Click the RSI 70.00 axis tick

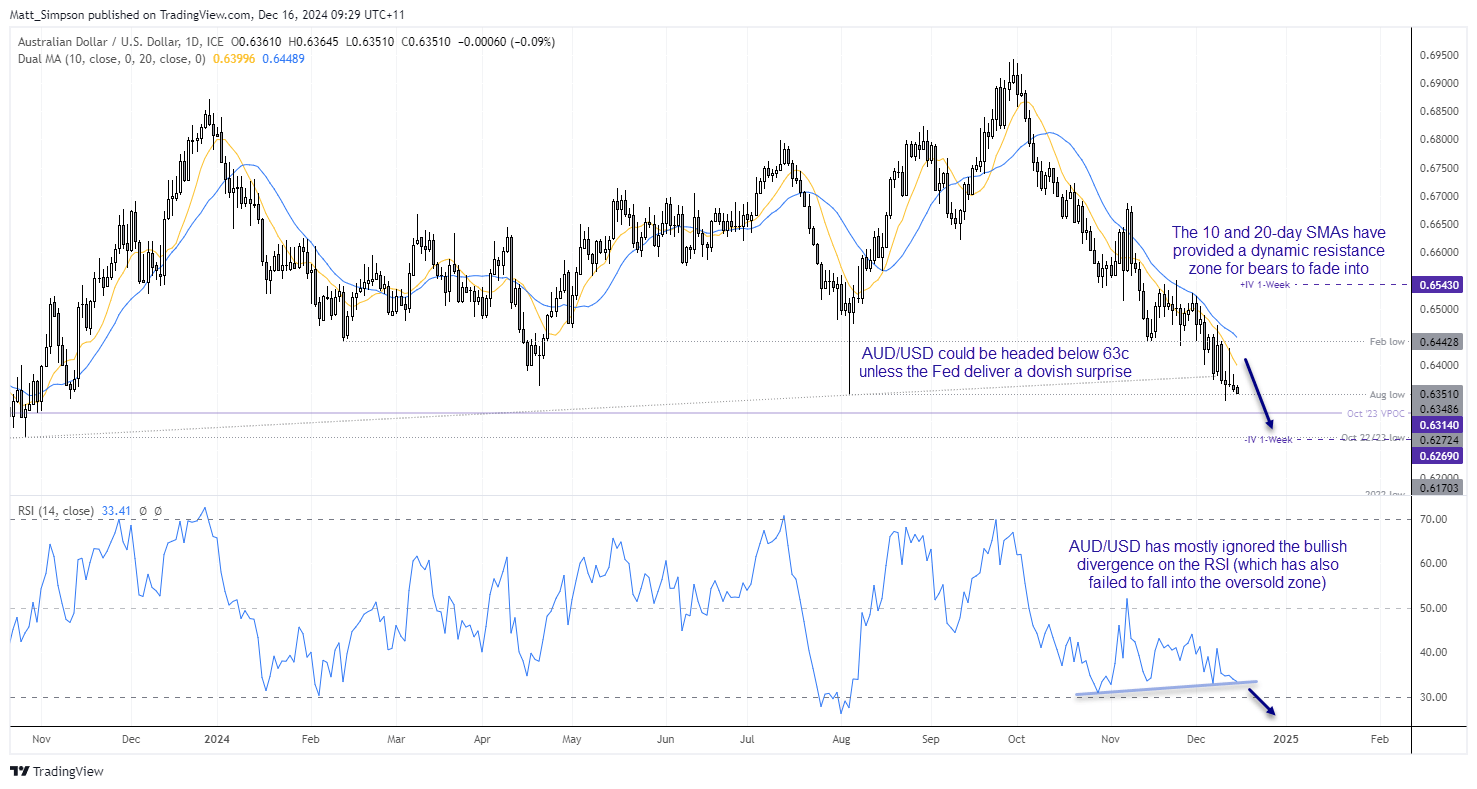(1434, 519)
